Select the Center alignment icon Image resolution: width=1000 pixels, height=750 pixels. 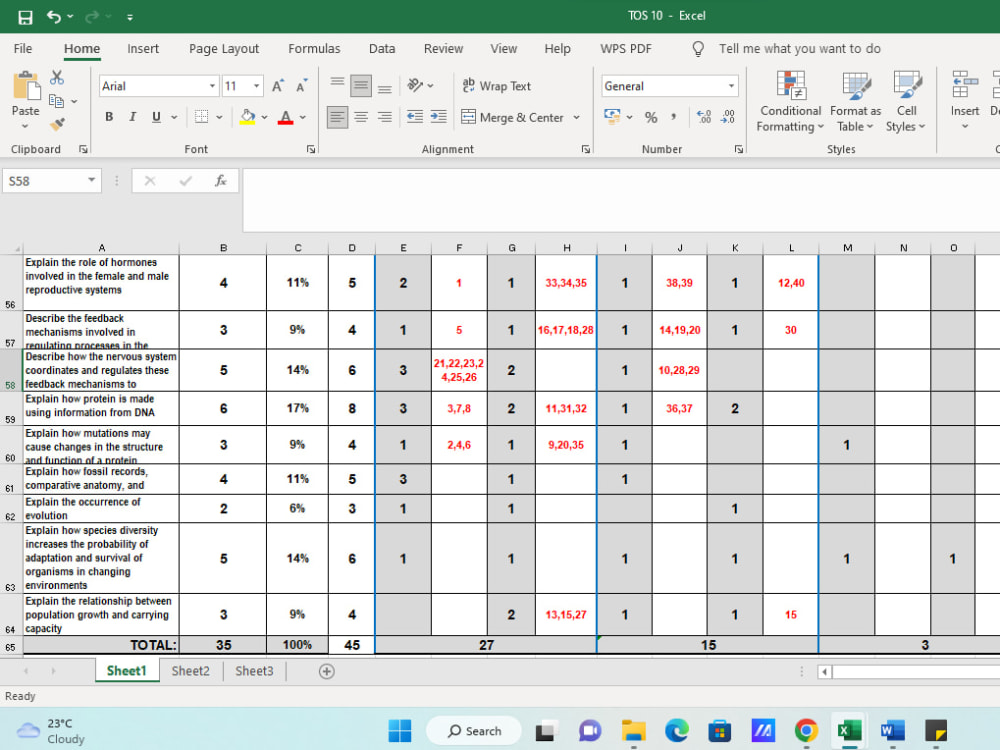point(360,117)
